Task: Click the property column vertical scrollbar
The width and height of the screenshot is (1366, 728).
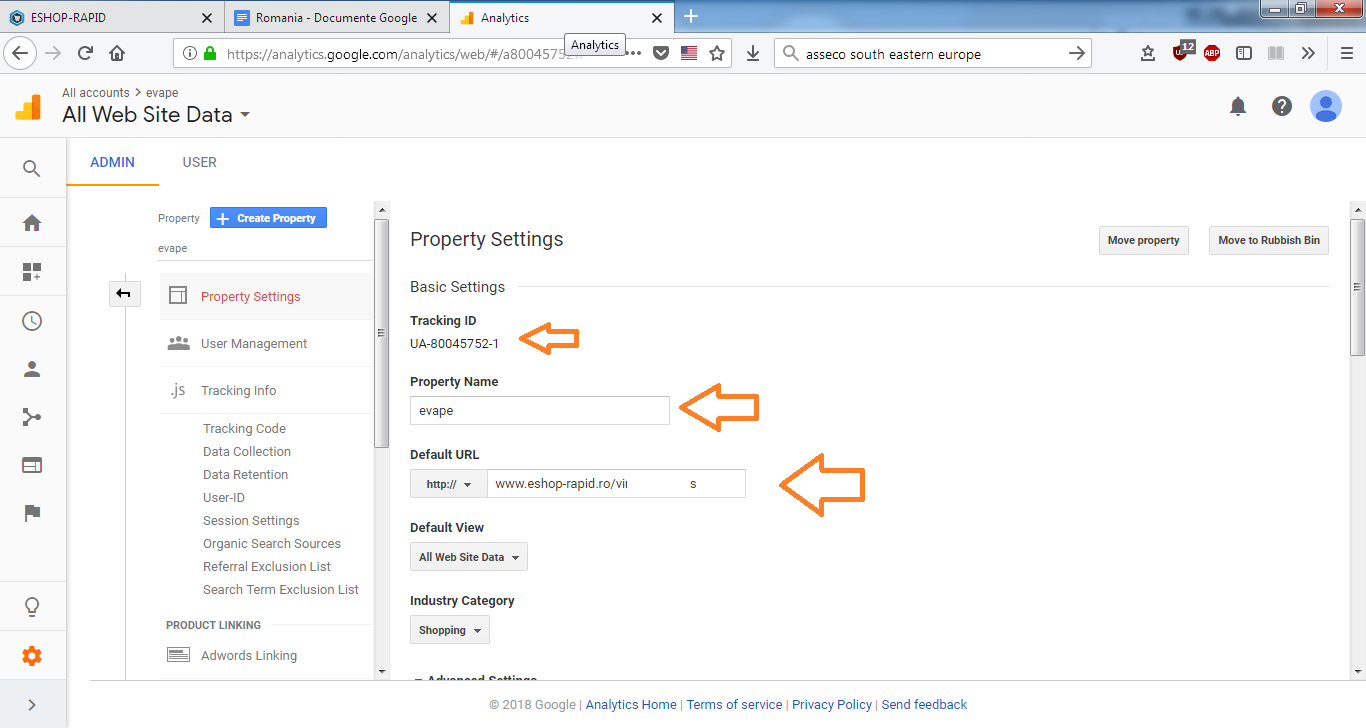Action: tap(381, 332)
